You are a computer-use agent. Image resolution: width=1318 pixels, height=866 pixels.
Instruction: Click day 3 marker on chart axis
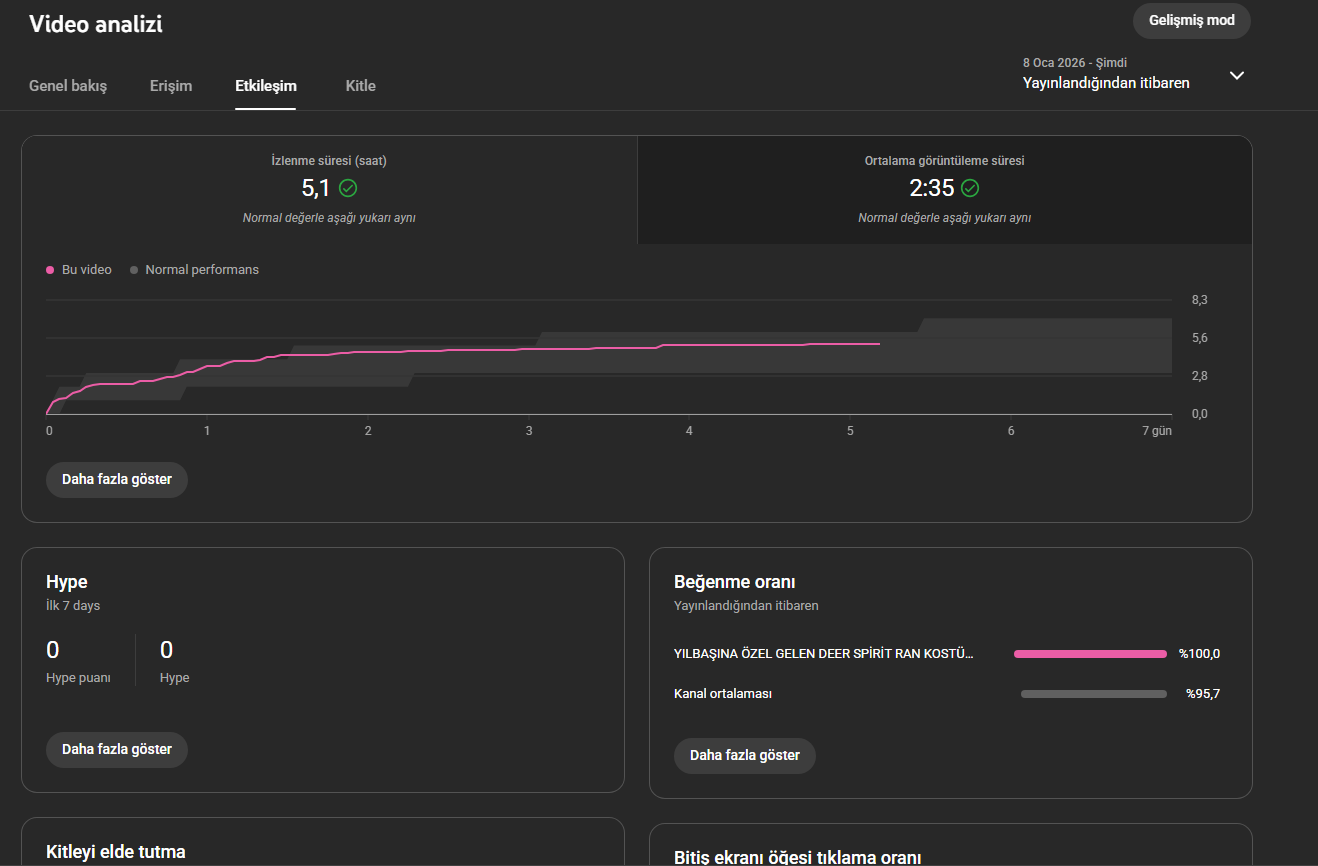(529, 431)
